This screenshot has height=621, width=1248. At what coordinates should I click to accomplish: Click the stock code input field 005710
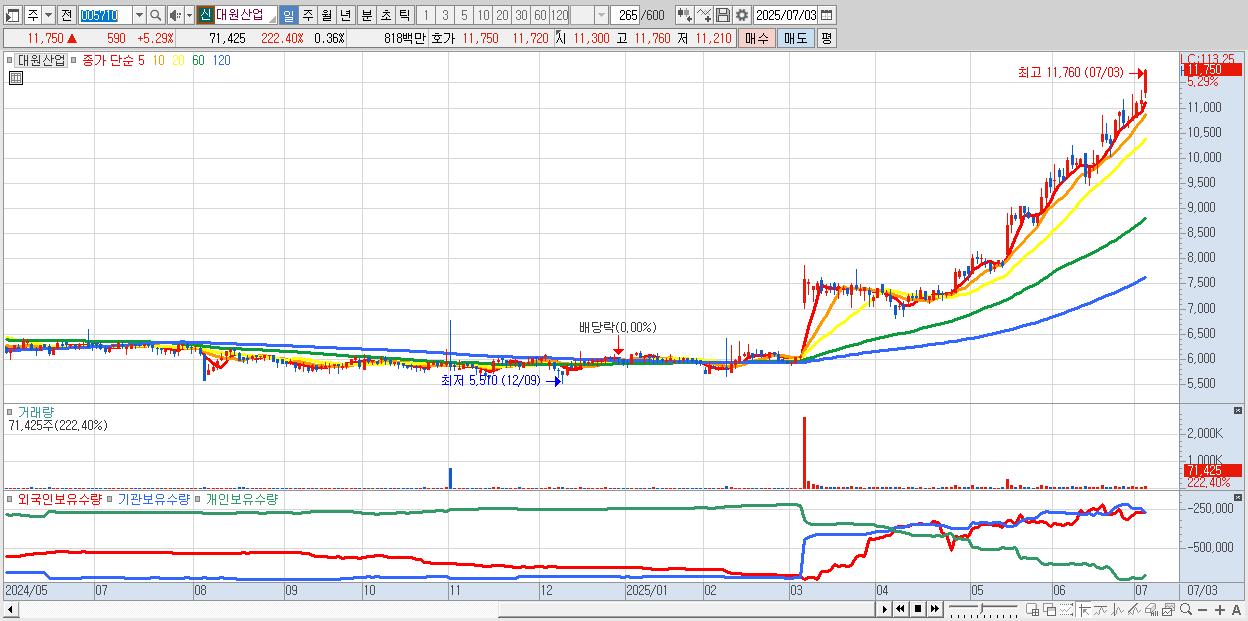105,15
